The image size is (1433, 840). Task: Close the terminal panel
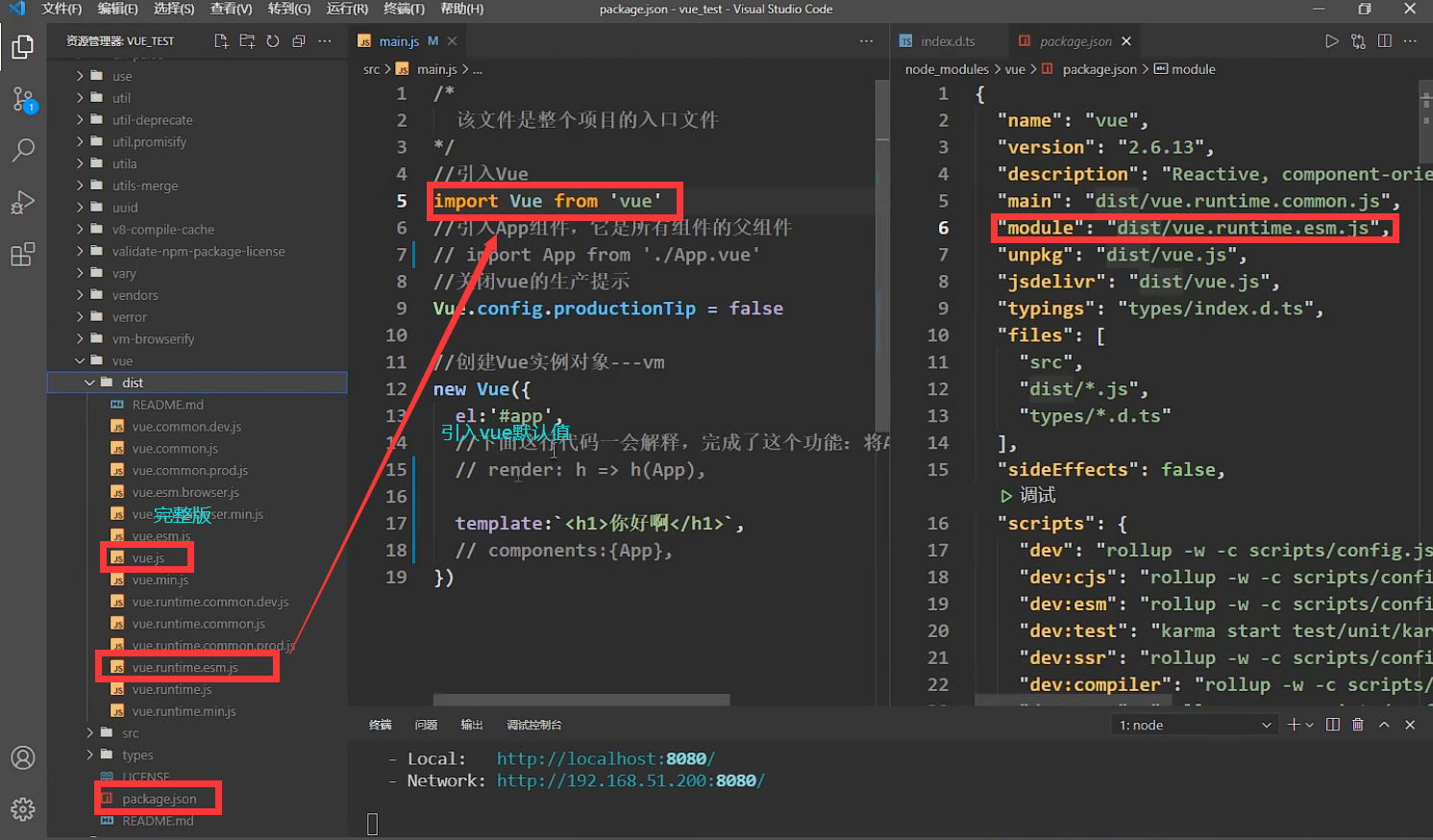click(x=1410, y=725)
